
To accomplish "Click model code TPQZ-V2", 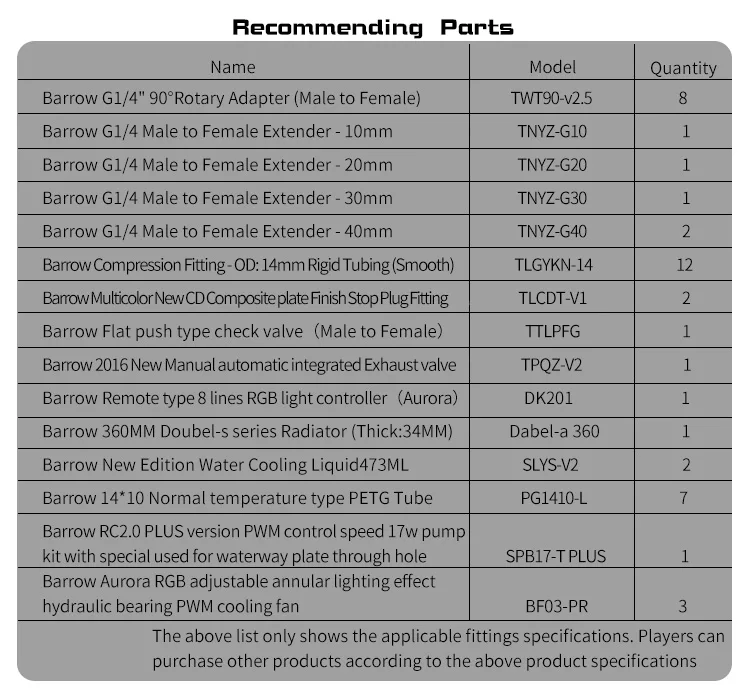I will pyautogui.click(x=551, y=365).
